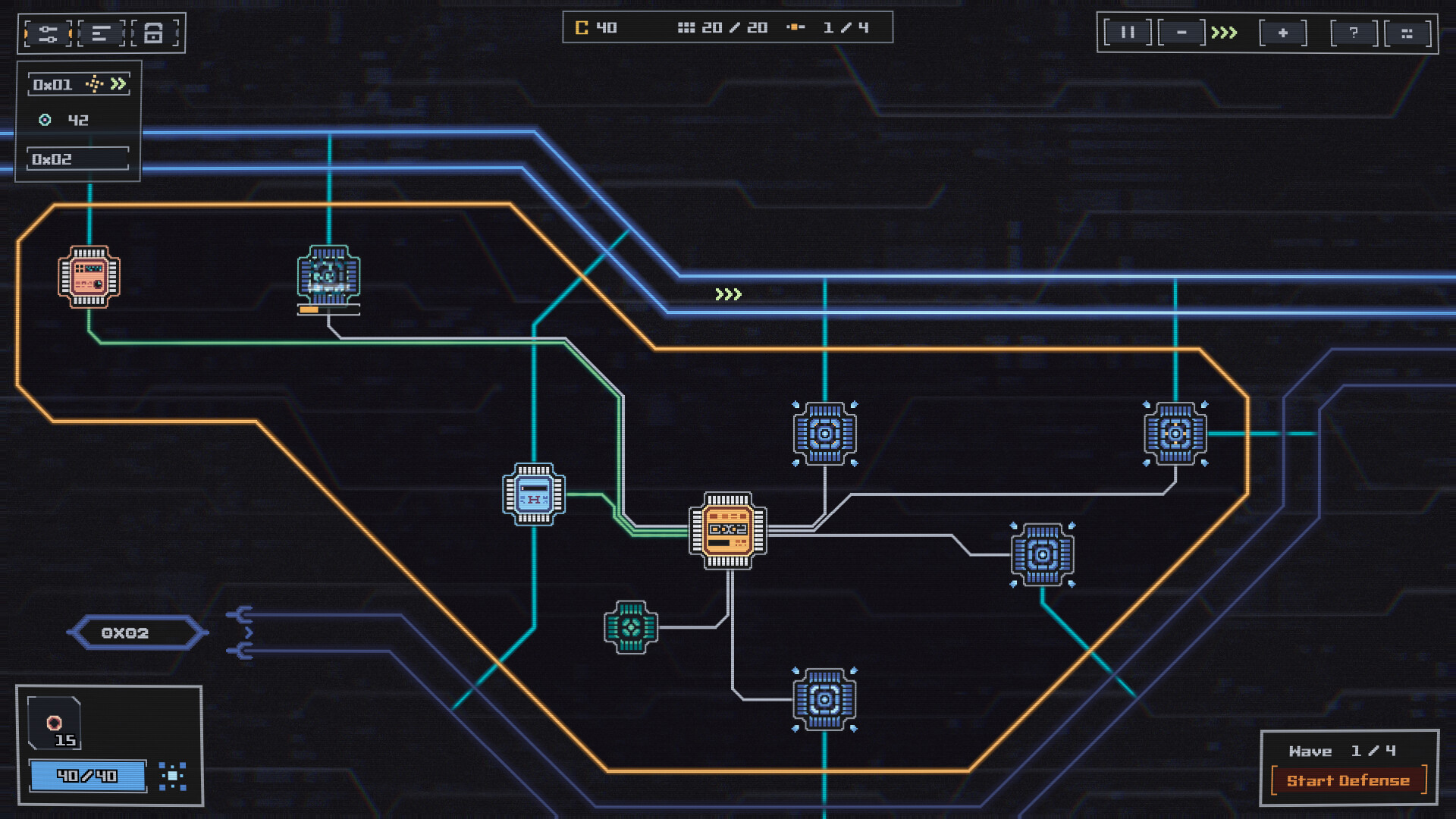Select the glitching blue chip under construction
The image size is (1456, 819).
328,276
